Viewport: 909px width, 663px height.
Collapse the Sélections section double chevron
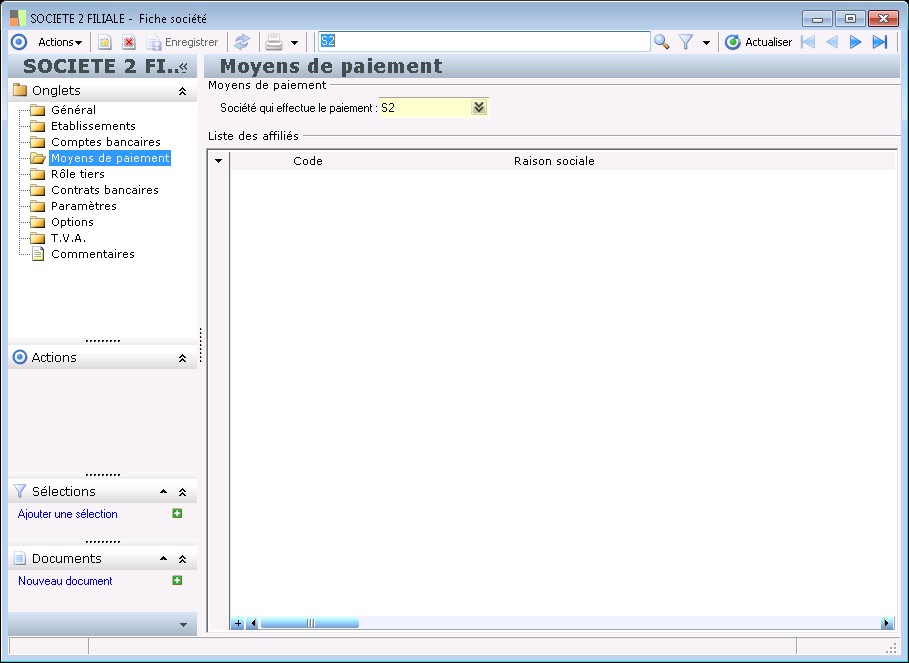(x=182, y=492)
